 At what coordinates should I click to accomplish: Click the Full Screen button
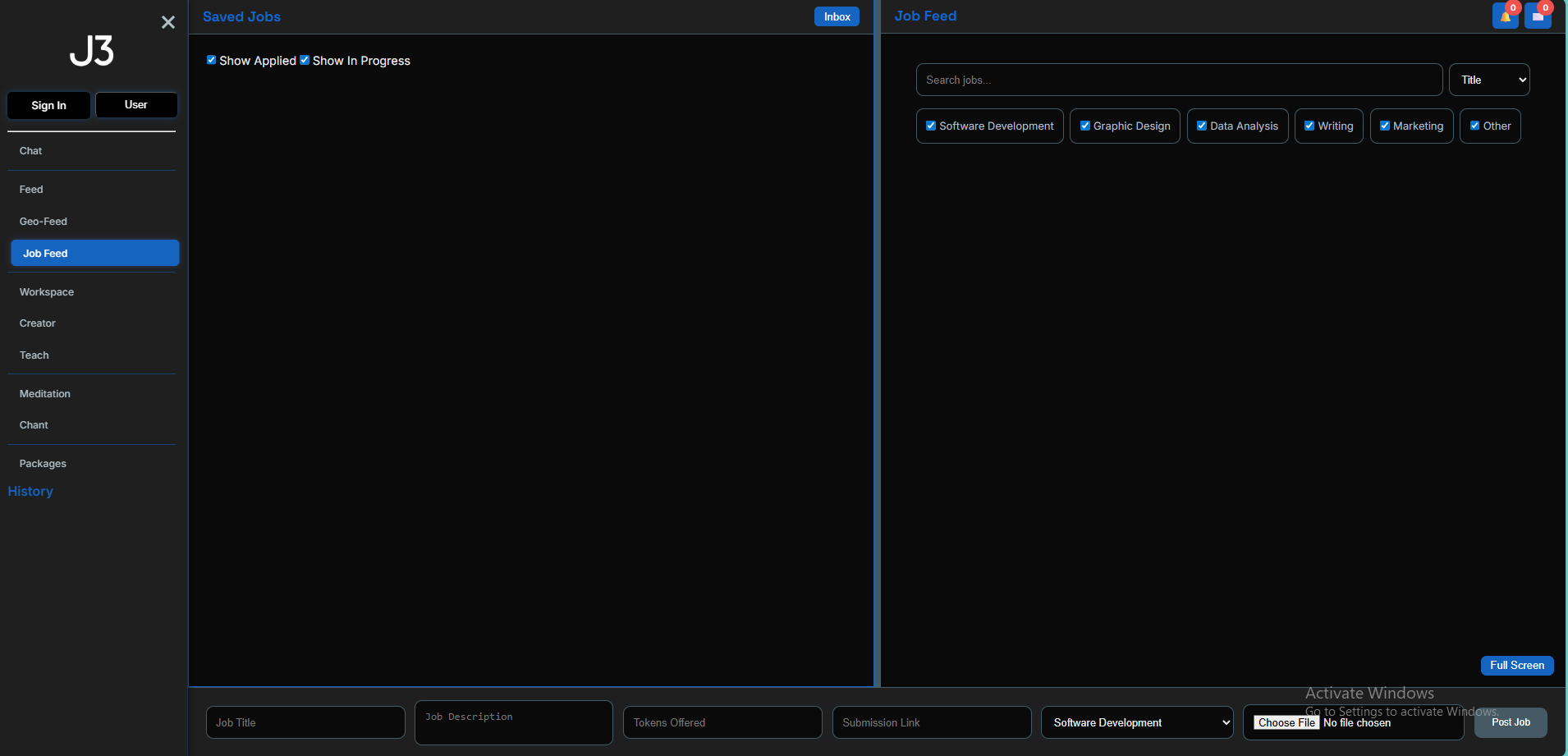[1516, 665]
